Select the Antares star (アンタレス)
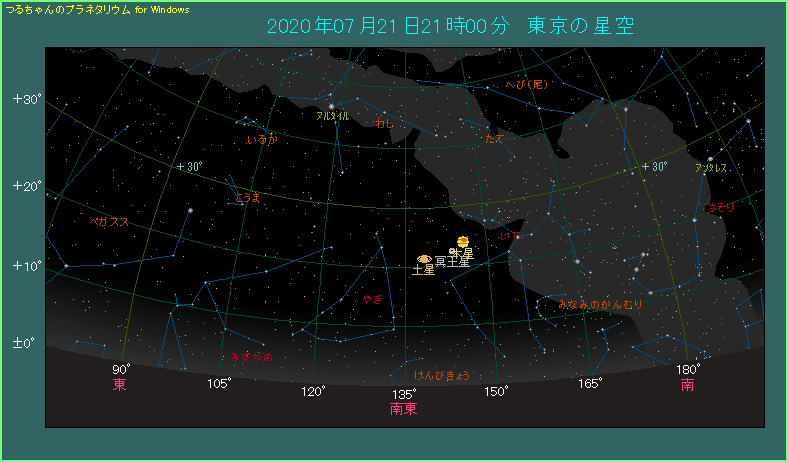This screenshot has height=462, width=788. [x=710, y=159]
